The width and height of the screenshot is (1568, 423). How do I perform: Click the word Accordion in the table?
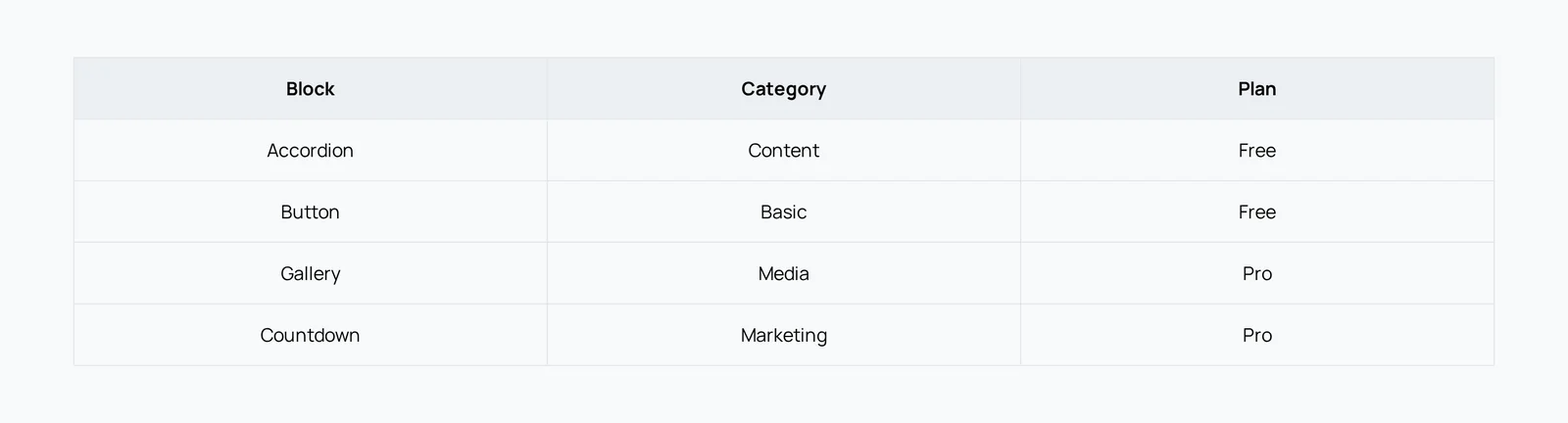tap(311, 151)
